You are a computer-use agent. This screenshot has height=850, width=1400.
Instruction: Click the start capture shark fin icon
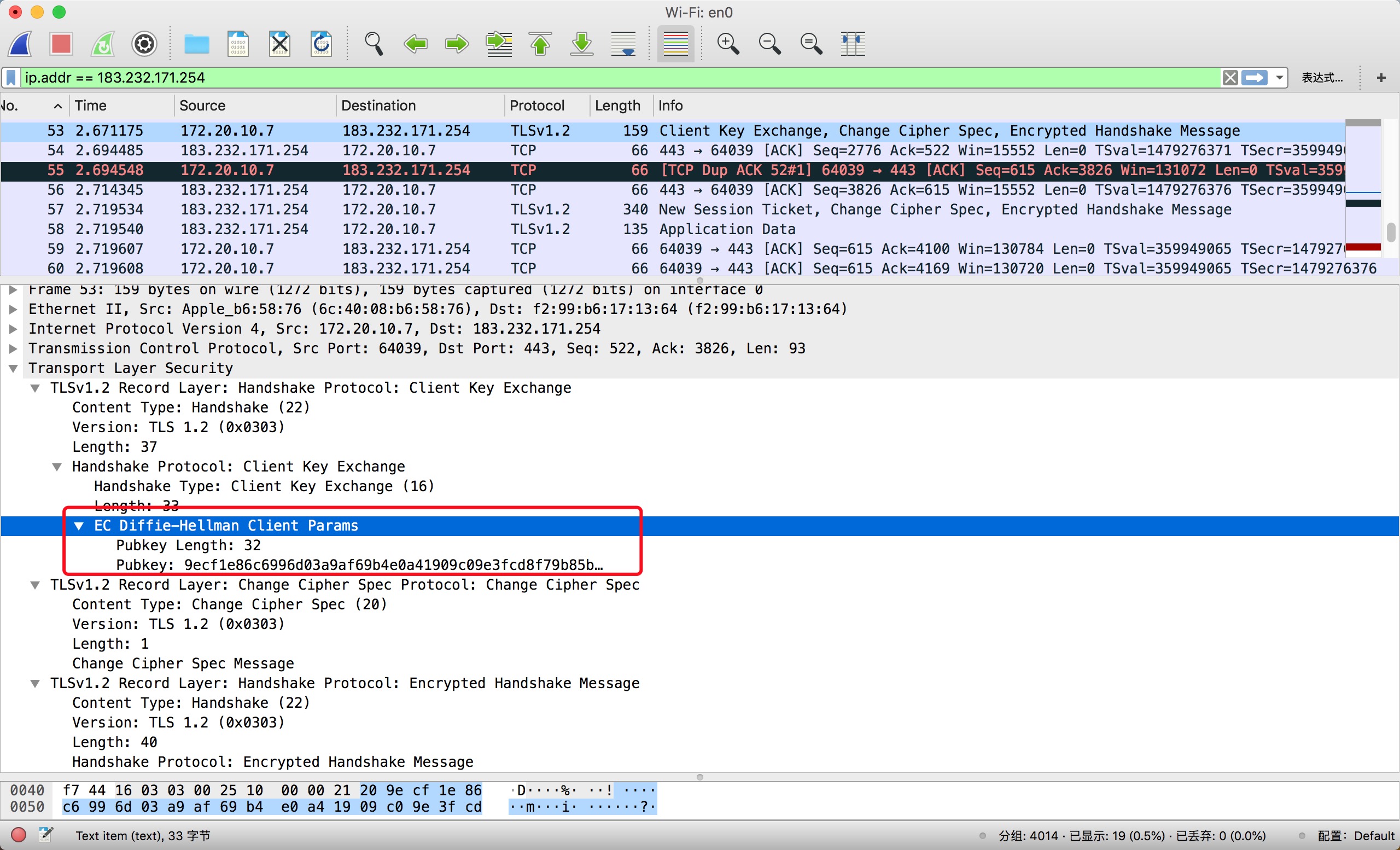[21, 44]
